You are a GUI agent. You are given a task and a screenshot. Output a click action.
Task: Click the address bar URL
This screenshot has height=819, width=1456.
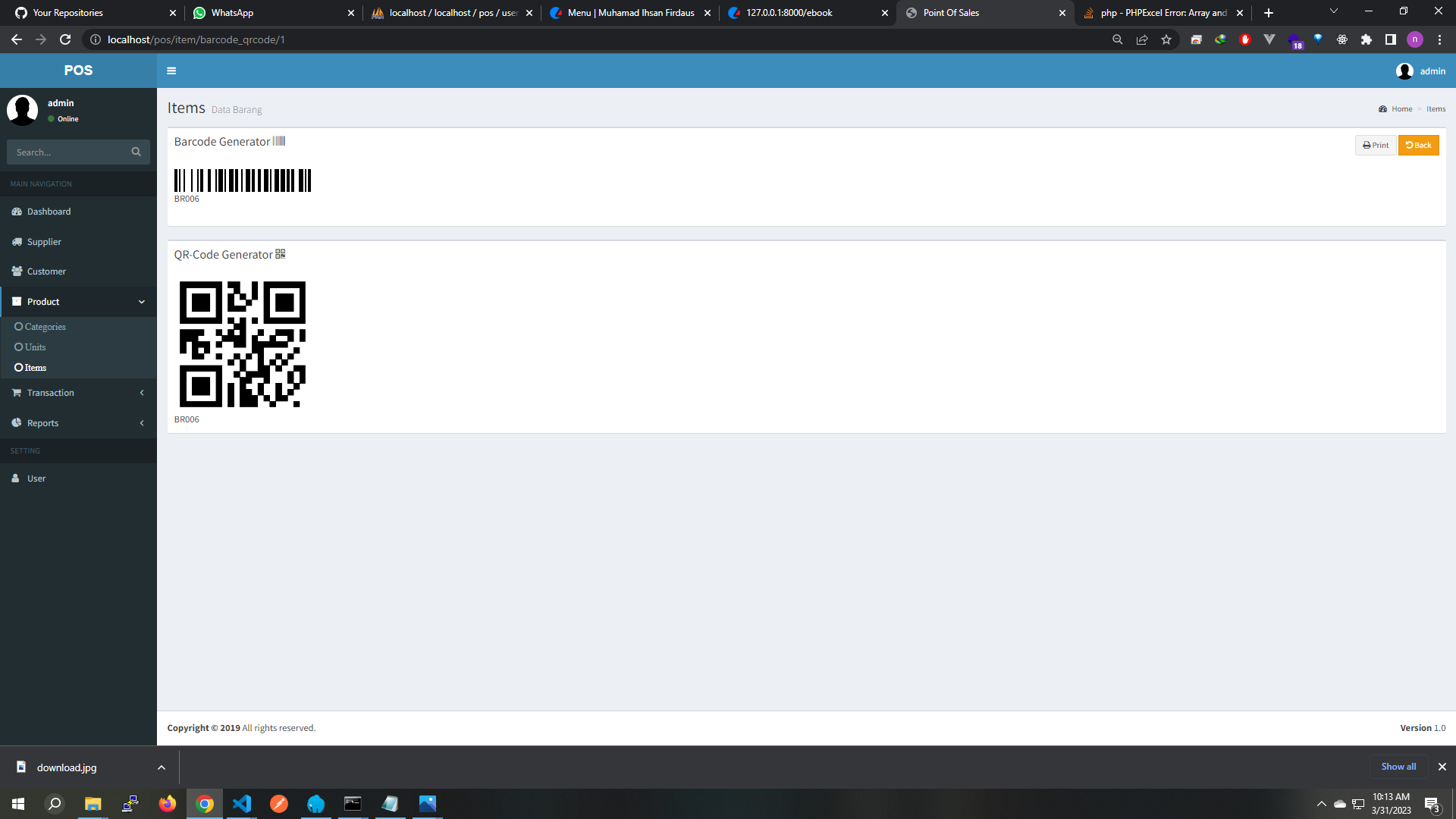[196, 39]
